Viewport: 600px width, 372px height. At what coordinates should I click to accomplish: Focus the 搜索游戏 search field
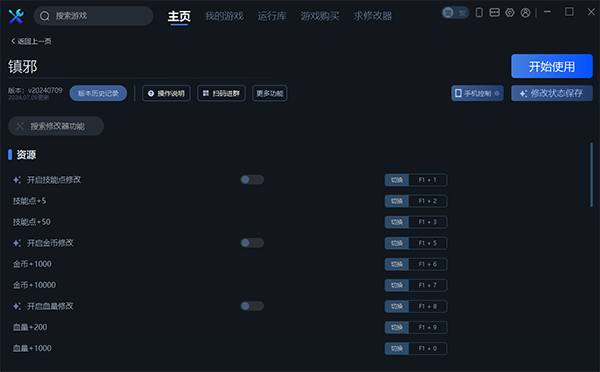tap(93, 16)
